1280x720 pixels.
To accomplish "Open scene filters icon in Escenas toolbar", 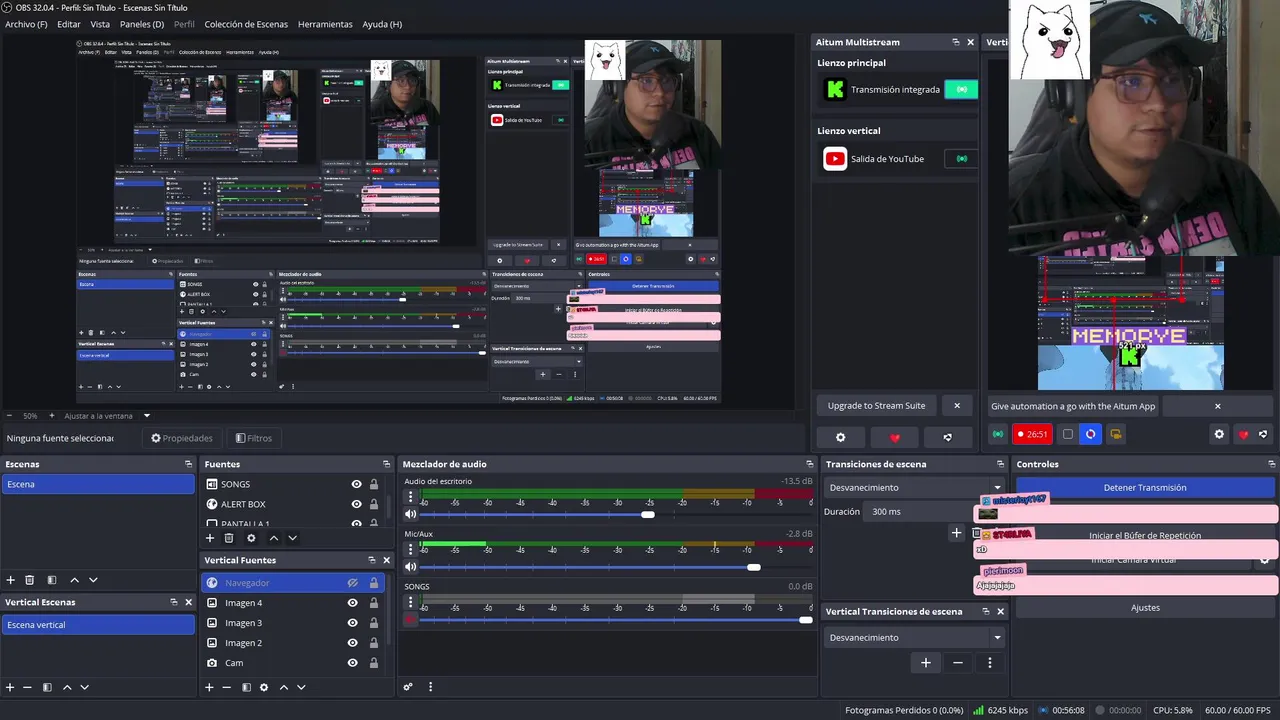I will point(52,580).
